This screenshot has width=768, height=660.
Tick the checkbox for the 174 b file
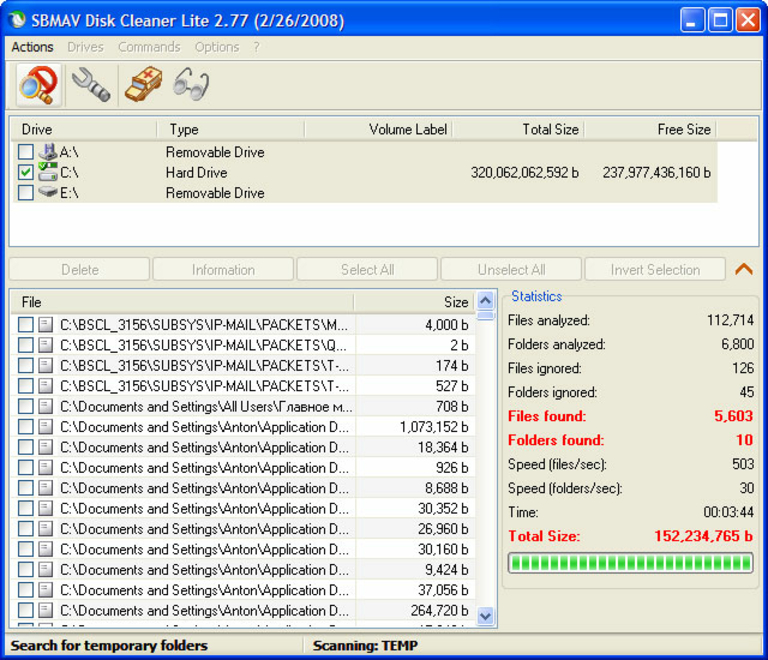point(25,365)
